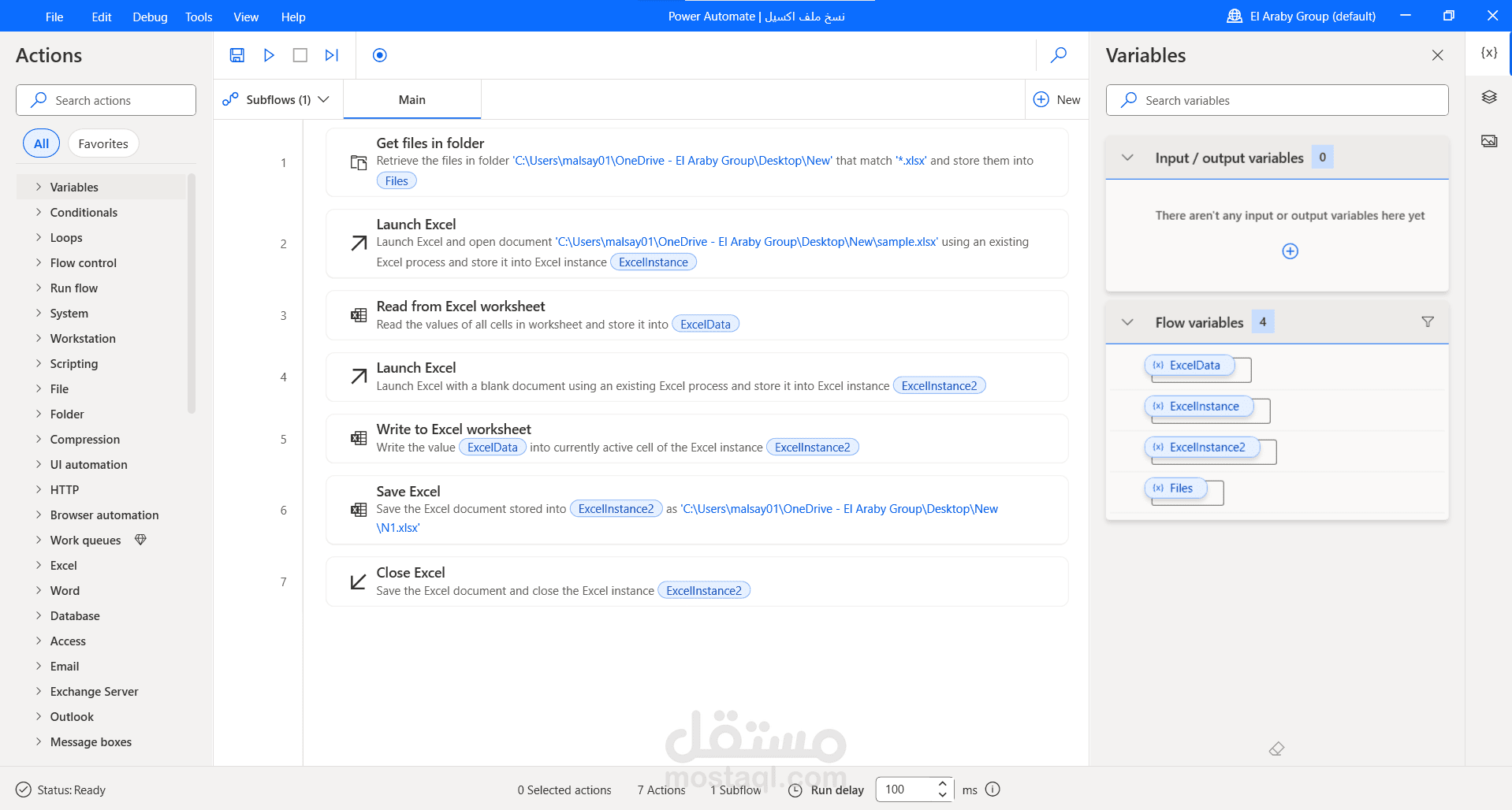Open the File menu
The height and width of the screenshot is (810, 1512).
point(54,17)
